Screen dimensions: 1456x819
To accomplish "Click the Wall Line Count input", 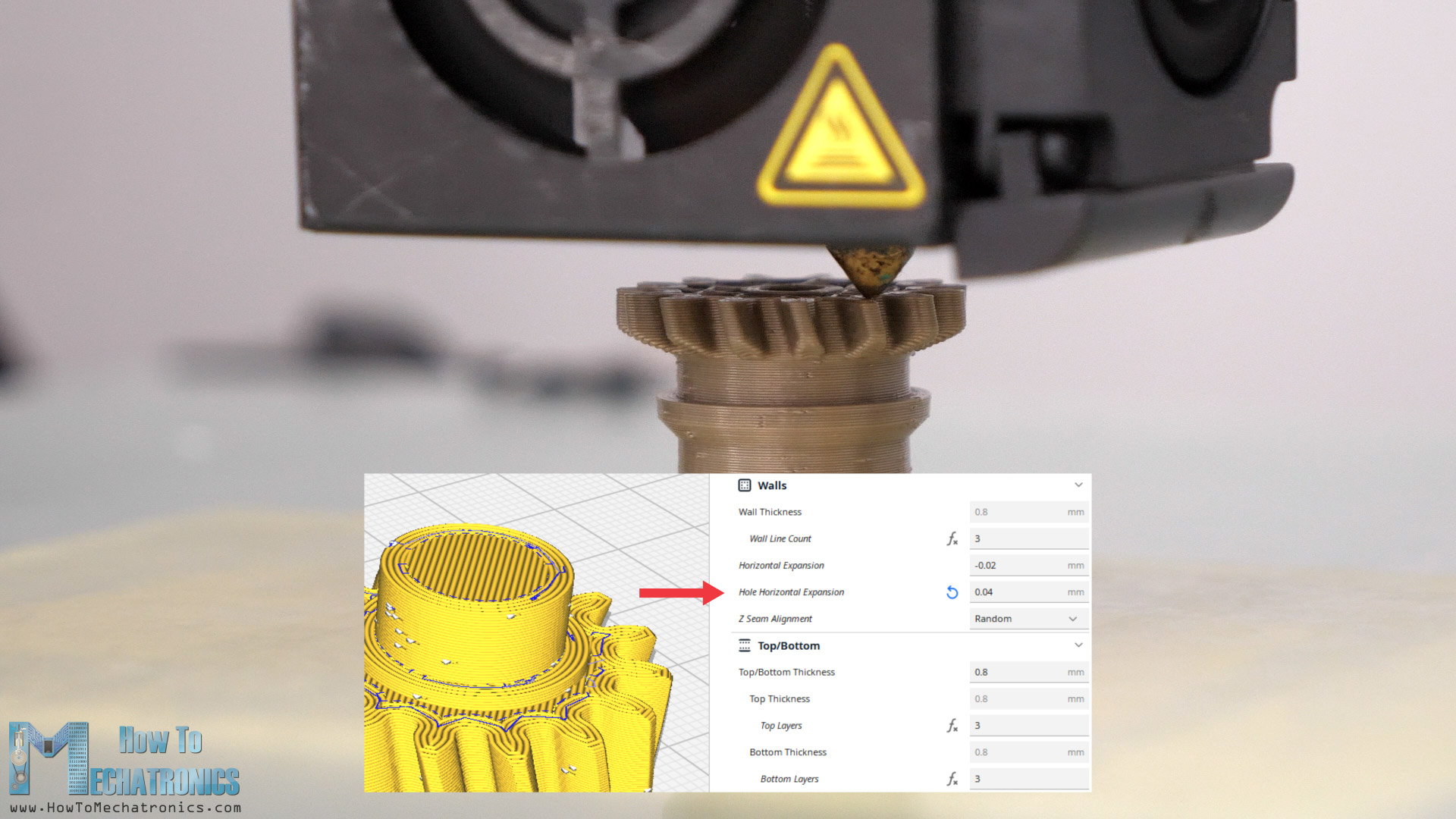I will coord(1028,538).
